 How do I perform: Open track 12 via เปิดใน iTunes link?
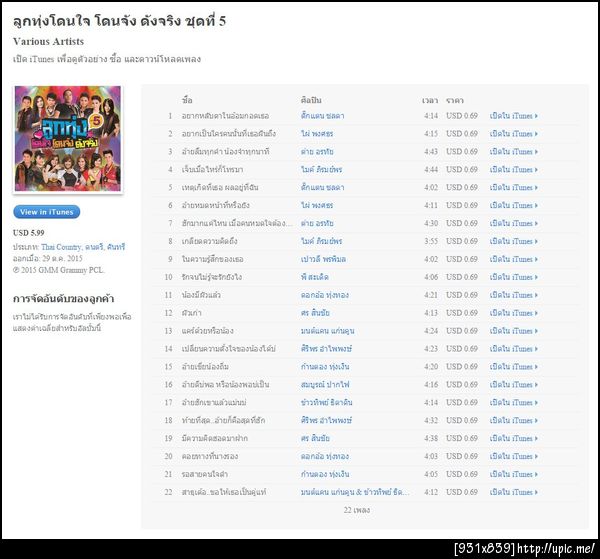tap(514, 313)
